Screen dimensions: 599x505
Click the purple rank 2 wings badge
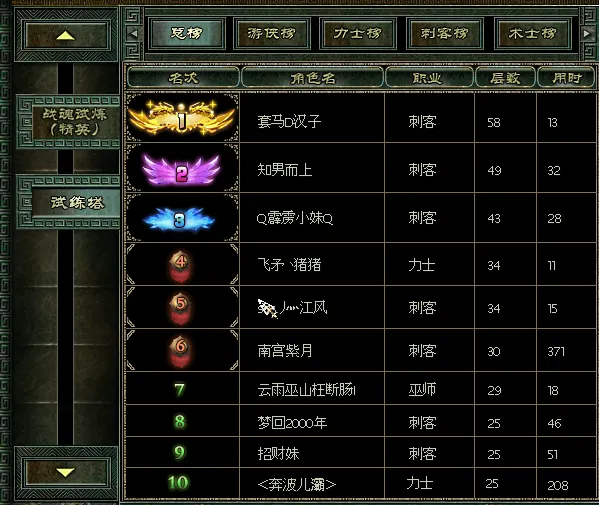(x=181, y=170)
